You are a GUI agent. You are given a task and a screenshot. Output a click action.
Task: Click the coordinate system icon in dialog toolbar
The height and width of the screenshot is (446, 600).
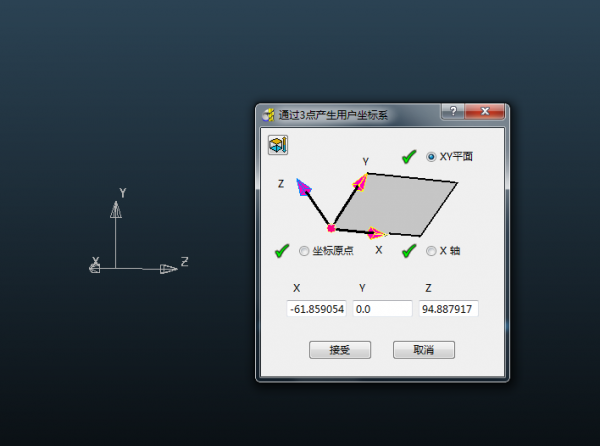tap(278, 145)
